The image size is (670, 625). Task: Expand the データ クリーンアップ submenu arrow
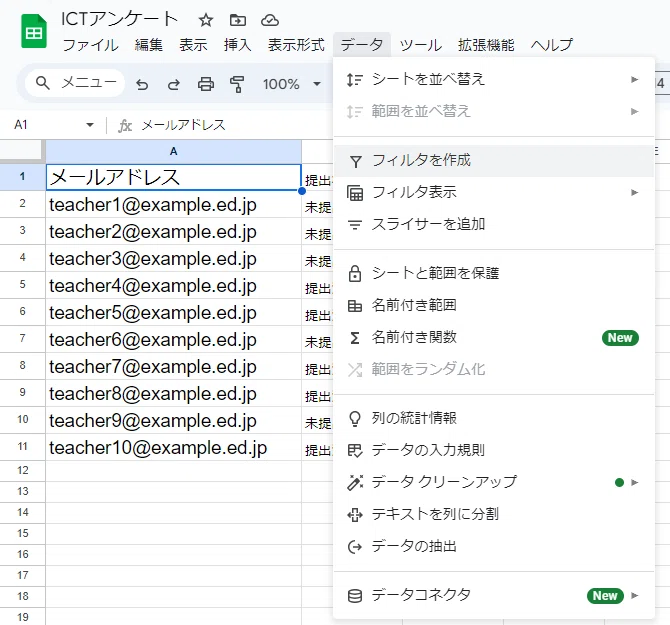click(x=635, y=482)
